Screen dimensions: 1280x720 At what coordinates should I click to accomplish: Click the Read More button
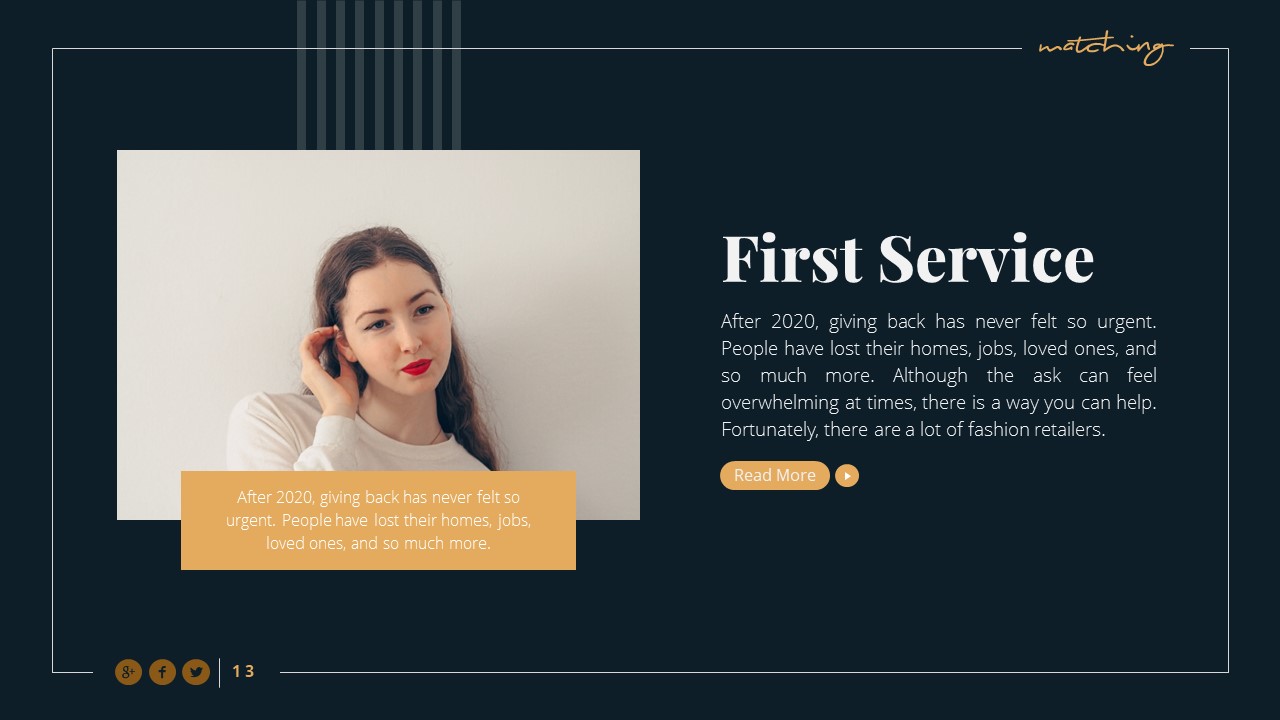(x=775, y=476)
